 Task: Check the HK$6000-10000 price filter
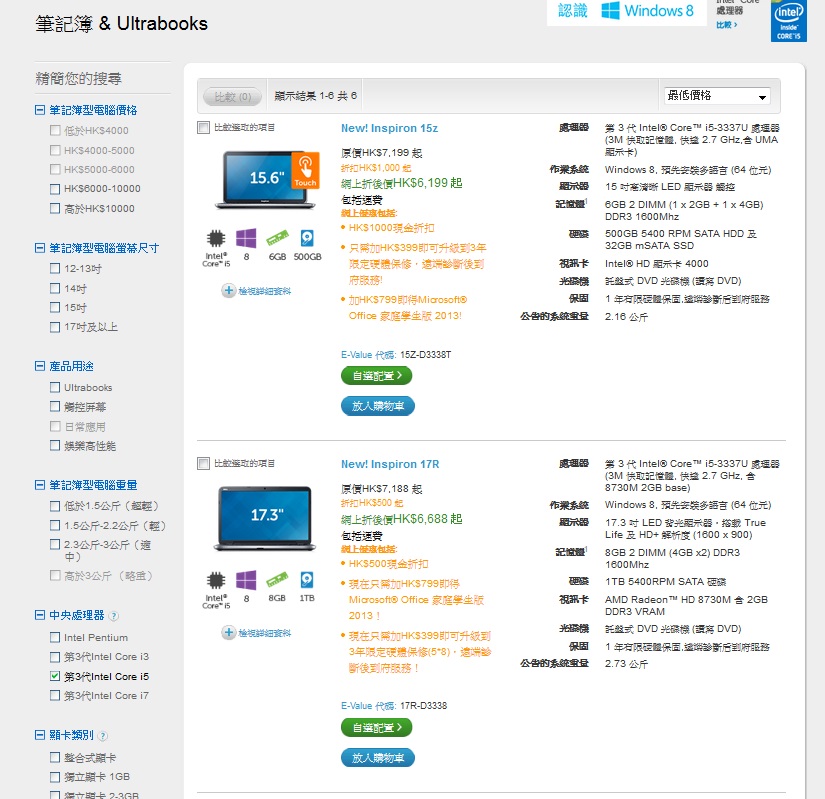[55, 189]
